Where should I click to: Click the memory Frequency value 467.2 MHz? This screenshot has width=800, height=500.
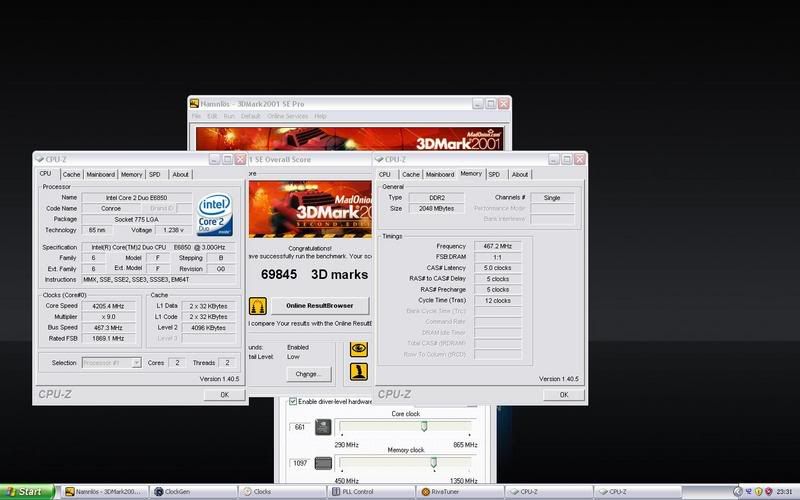pos(497,246)
